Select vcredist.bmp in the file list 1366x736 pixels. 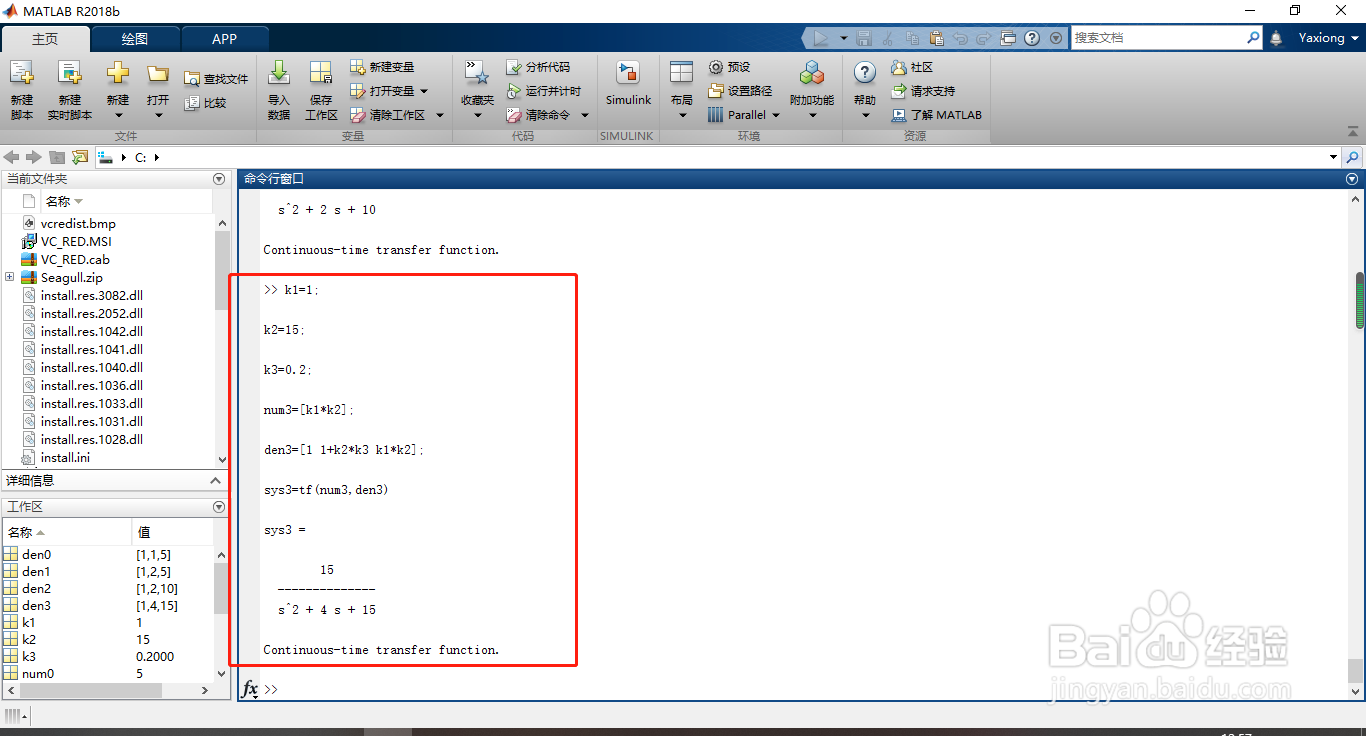[78, 223]
